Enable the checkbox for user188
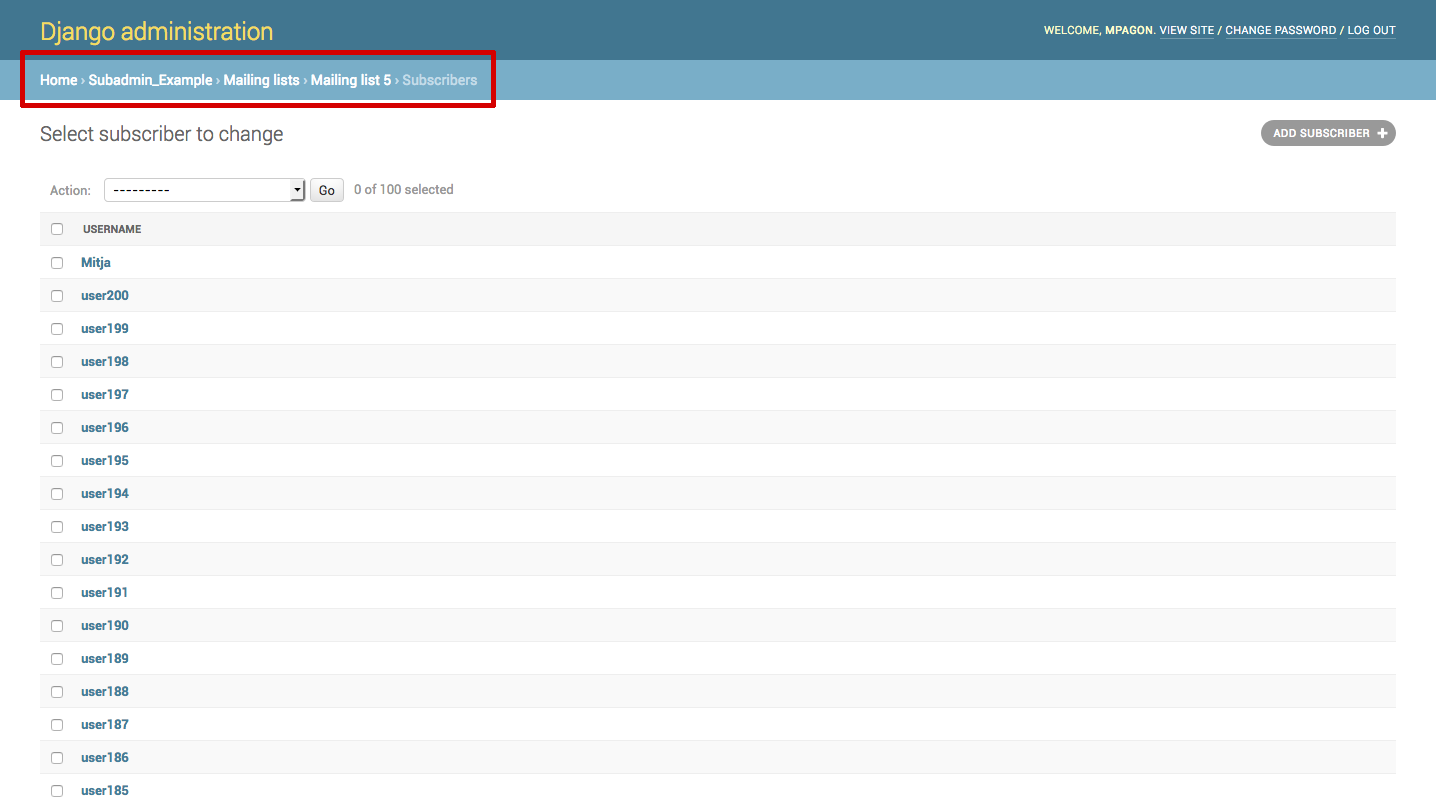Image resolution: width=1436 pixels, height=803 pixels. tap(57, 692)
